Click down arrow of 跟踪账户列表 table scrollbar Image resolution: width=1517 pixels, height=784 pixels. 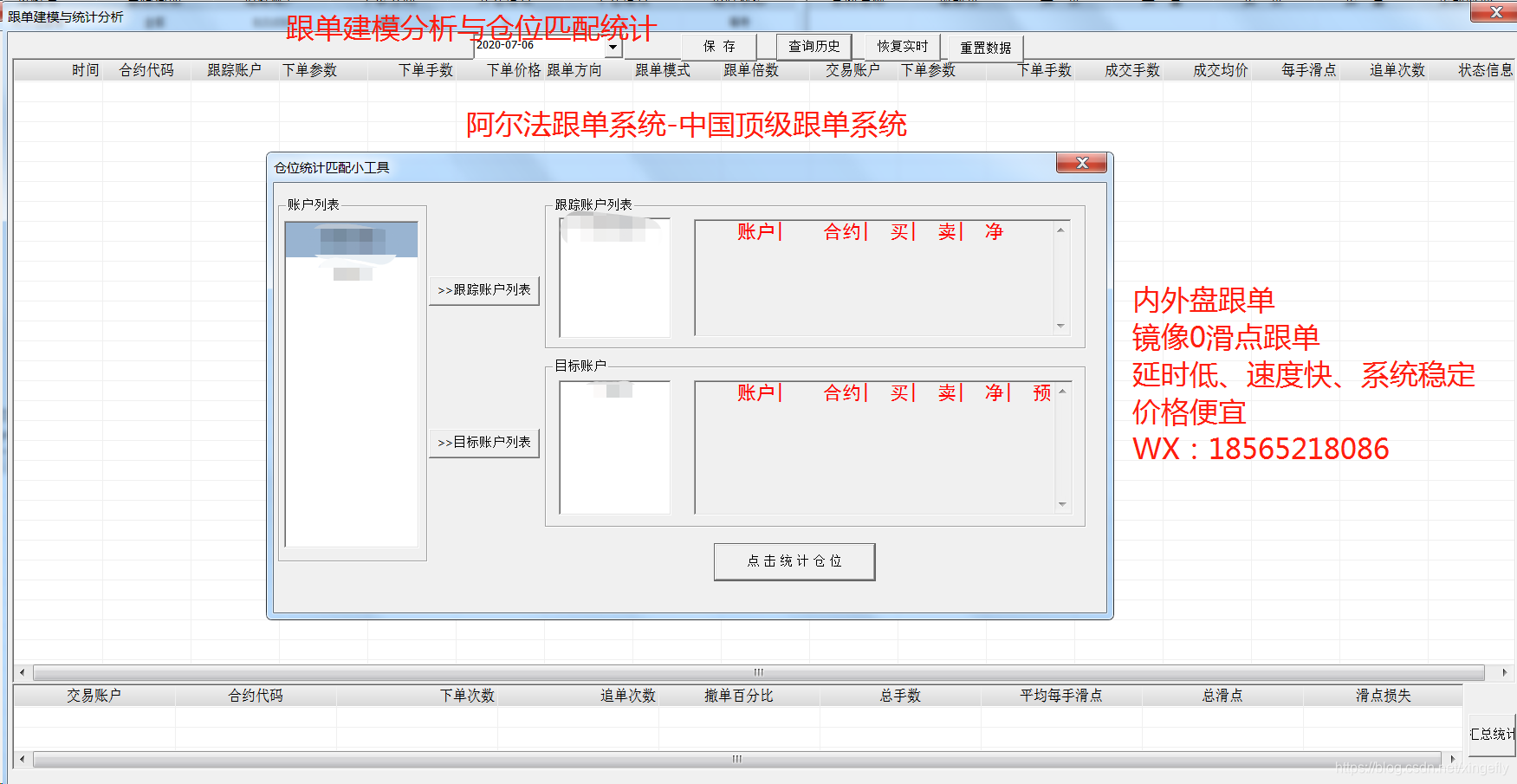[1060, 326]
